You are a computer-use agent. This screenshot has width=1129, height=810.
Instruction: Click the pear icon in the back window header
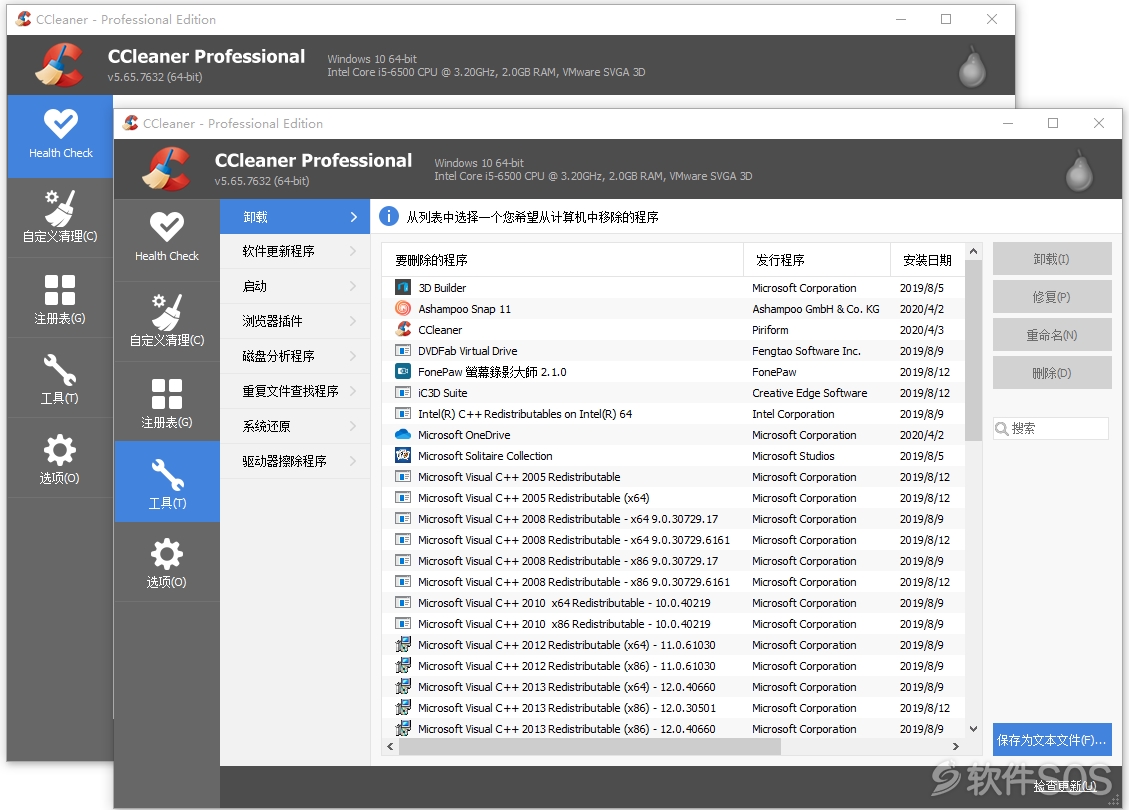pyautogui.click(x=972, y=67)
